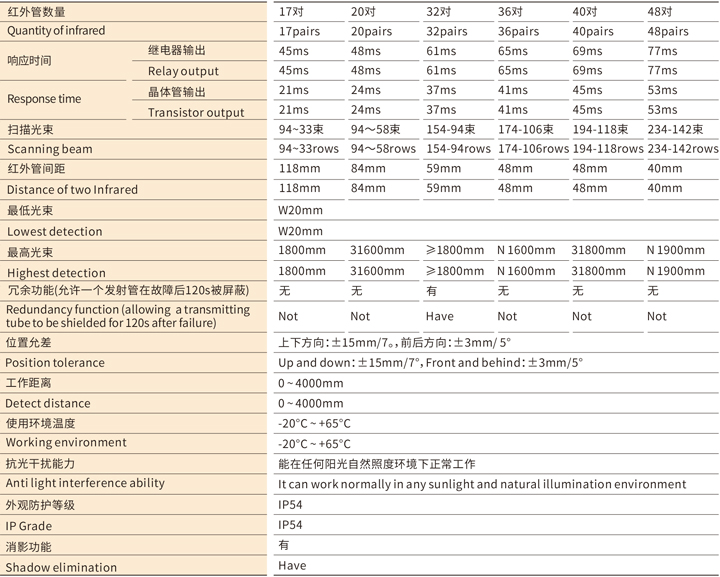The image size is (720, 577).
Task: Click the 'IP Grade' label
Action: pos(28,526)
